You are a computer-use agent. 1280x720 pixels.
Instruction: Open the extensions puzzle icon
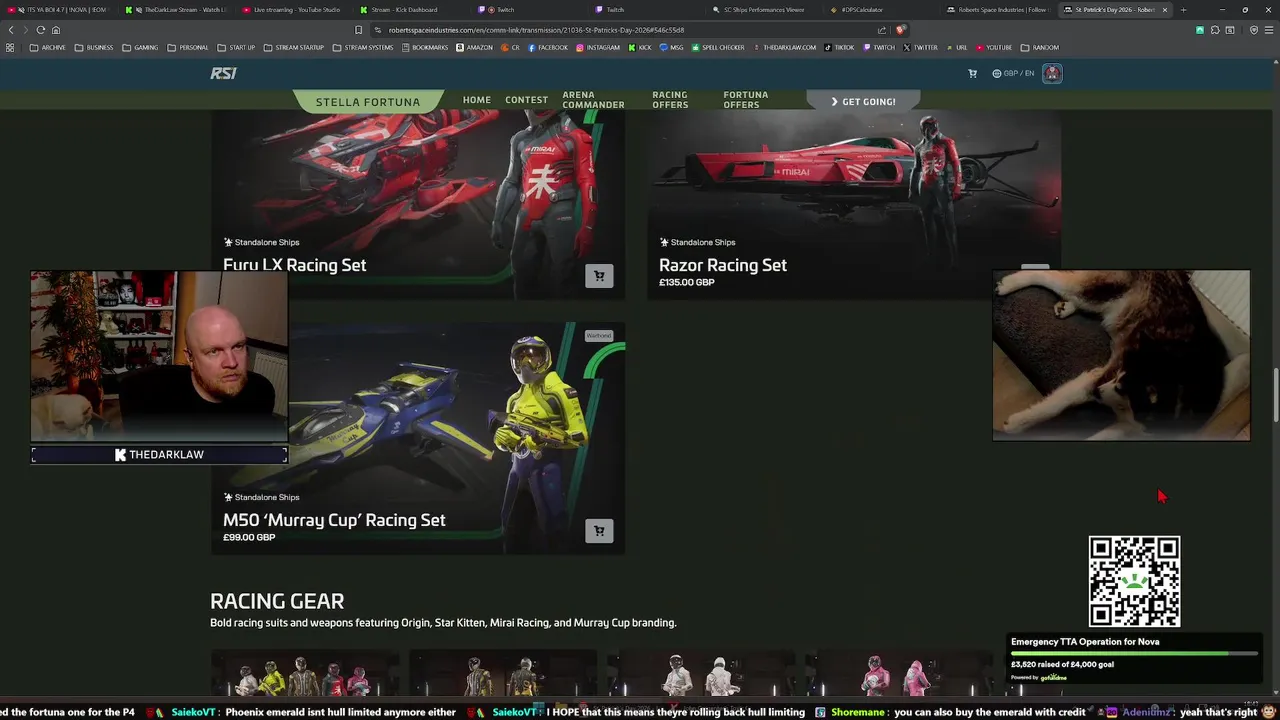pos(1215,30)
